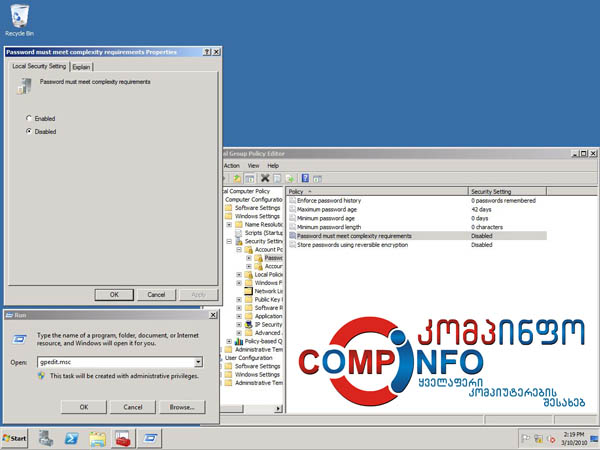The image size is (600, 450).
Task: Click Browse... in the Run dialog
Action: pos(182,407)
